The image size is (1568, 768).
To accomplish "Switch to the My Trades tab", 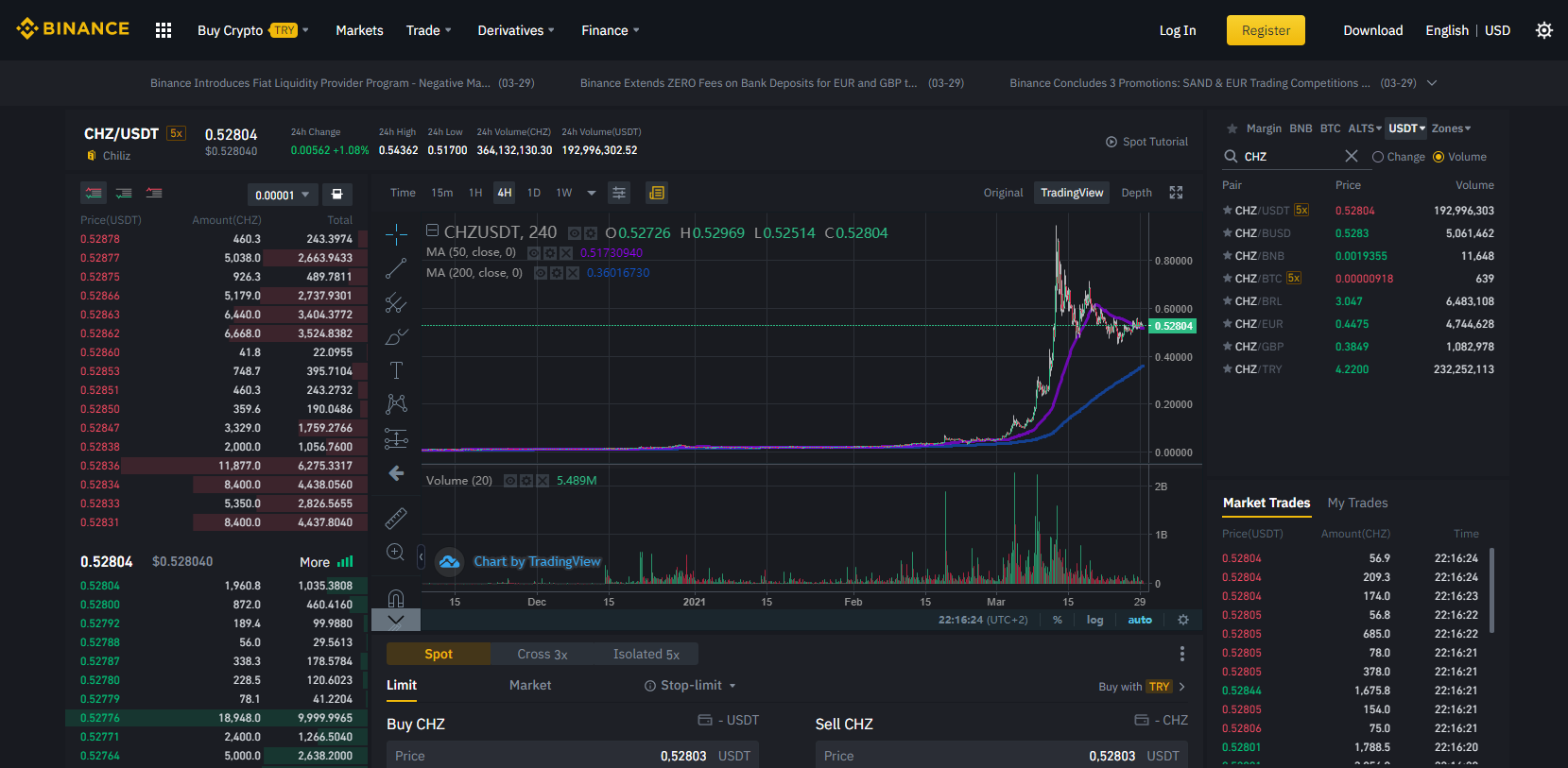I will pyautogui.click(x=1357, y=503).
